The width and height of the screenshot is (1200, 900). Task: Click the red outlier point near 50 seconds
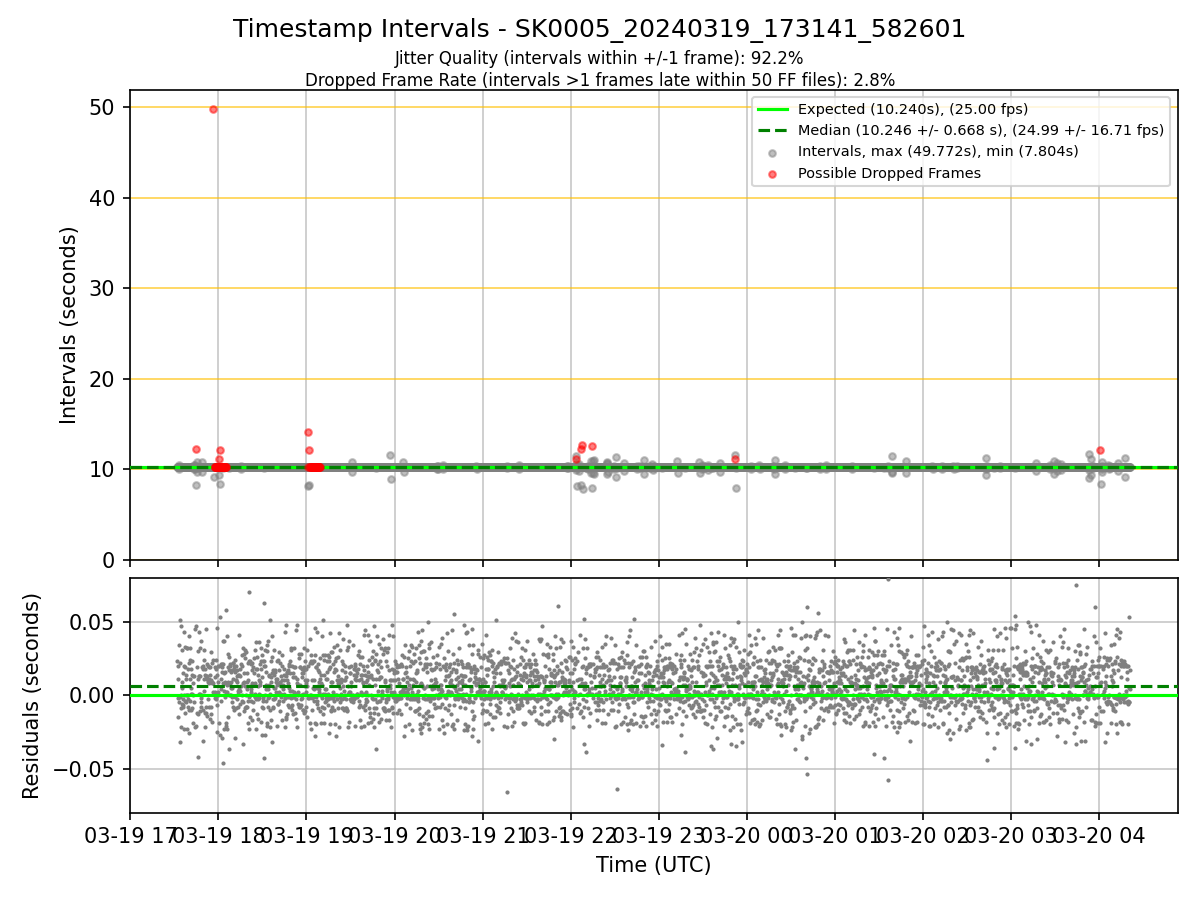[213, 109]
